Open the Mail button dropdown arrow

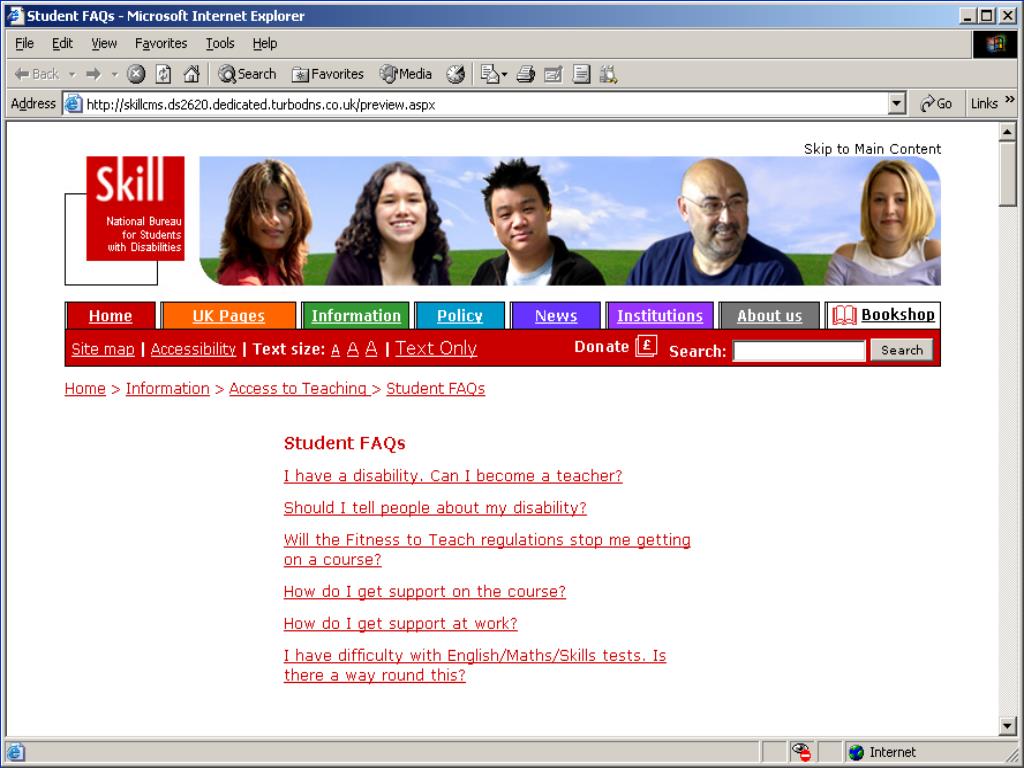click(504, 75)
